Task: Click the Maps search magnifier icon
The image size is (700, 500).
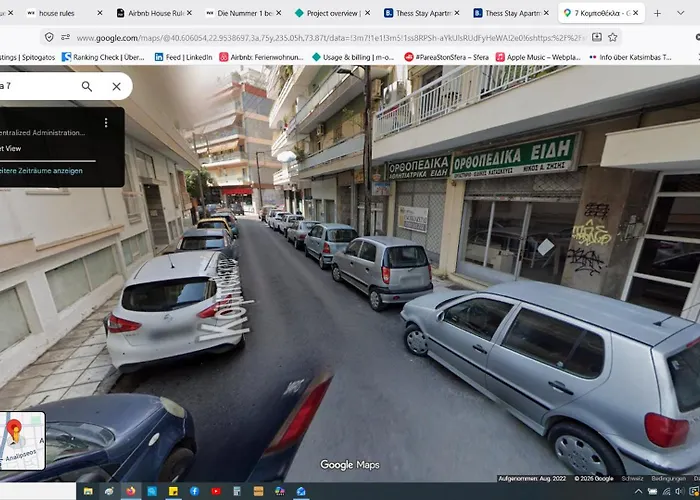Action: 87,86
